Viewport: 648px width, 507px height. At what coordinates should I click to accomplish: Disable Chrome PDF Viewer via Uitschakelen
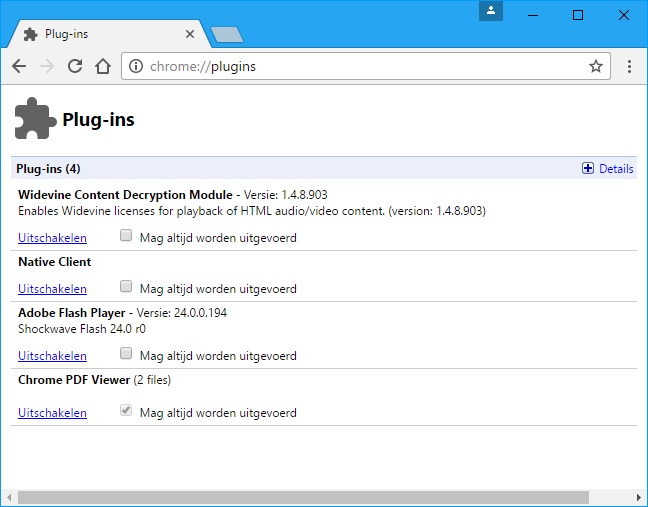click(x=52, y=413)
